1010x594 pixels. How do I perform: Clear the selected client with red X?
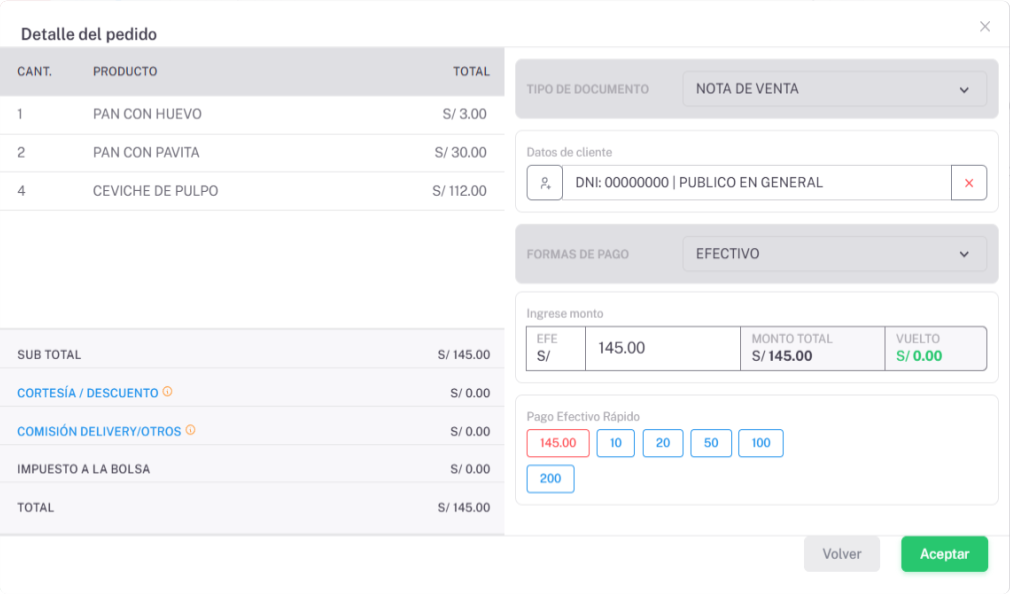pyautogui.click(x=969, y=183)
